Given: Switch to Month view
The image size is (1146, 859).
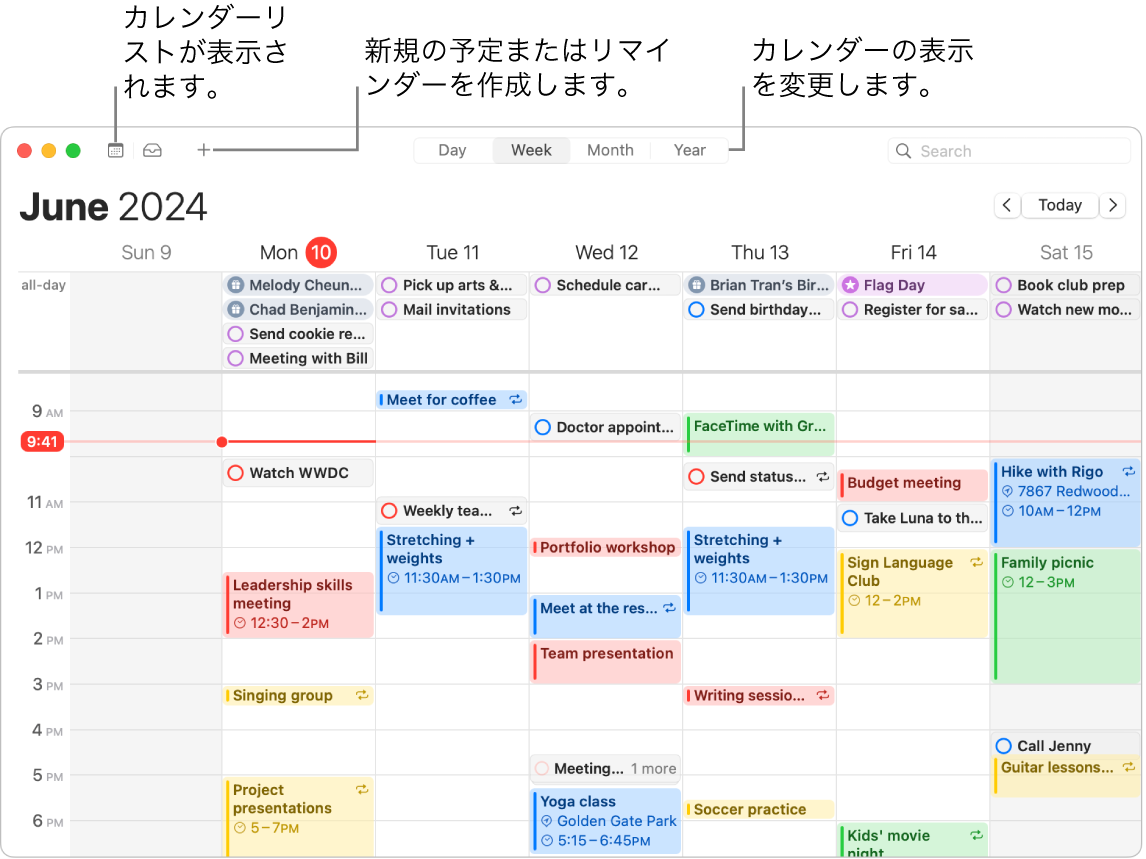Looking at the screenshot, I should (x=610, y=150).
